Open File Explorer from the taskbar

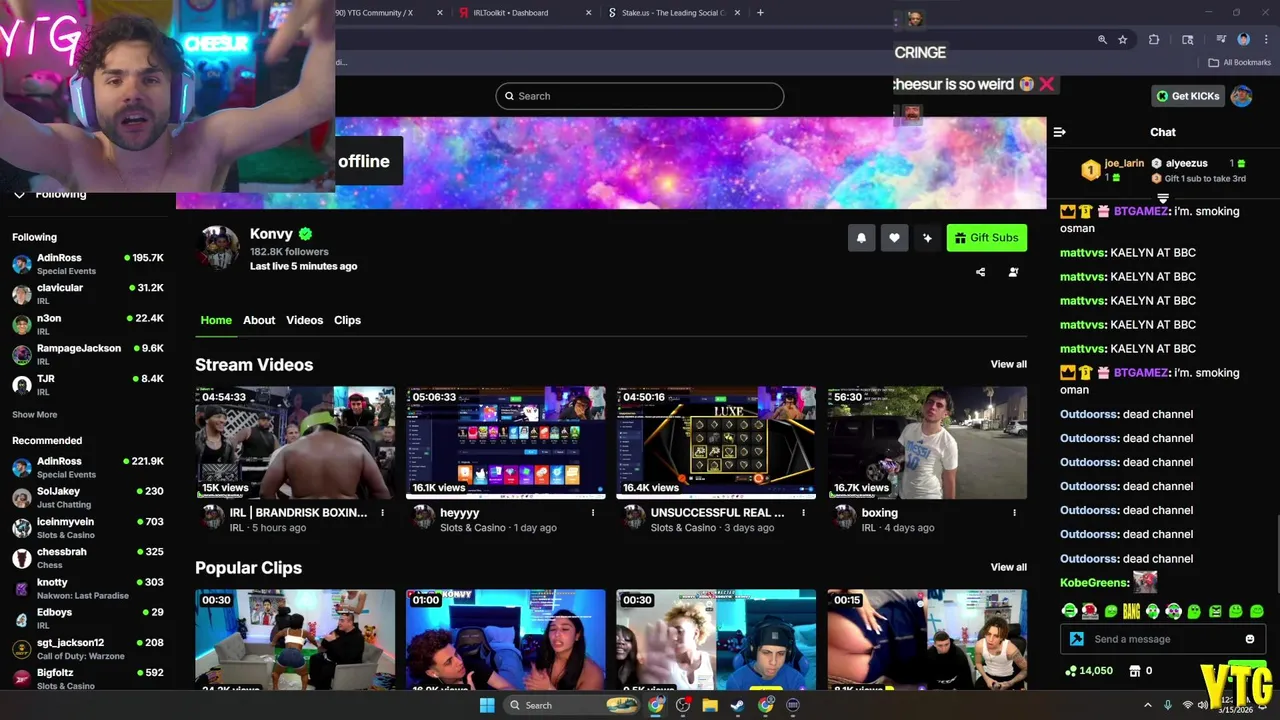pyautogui.click(x=710, y=705)
